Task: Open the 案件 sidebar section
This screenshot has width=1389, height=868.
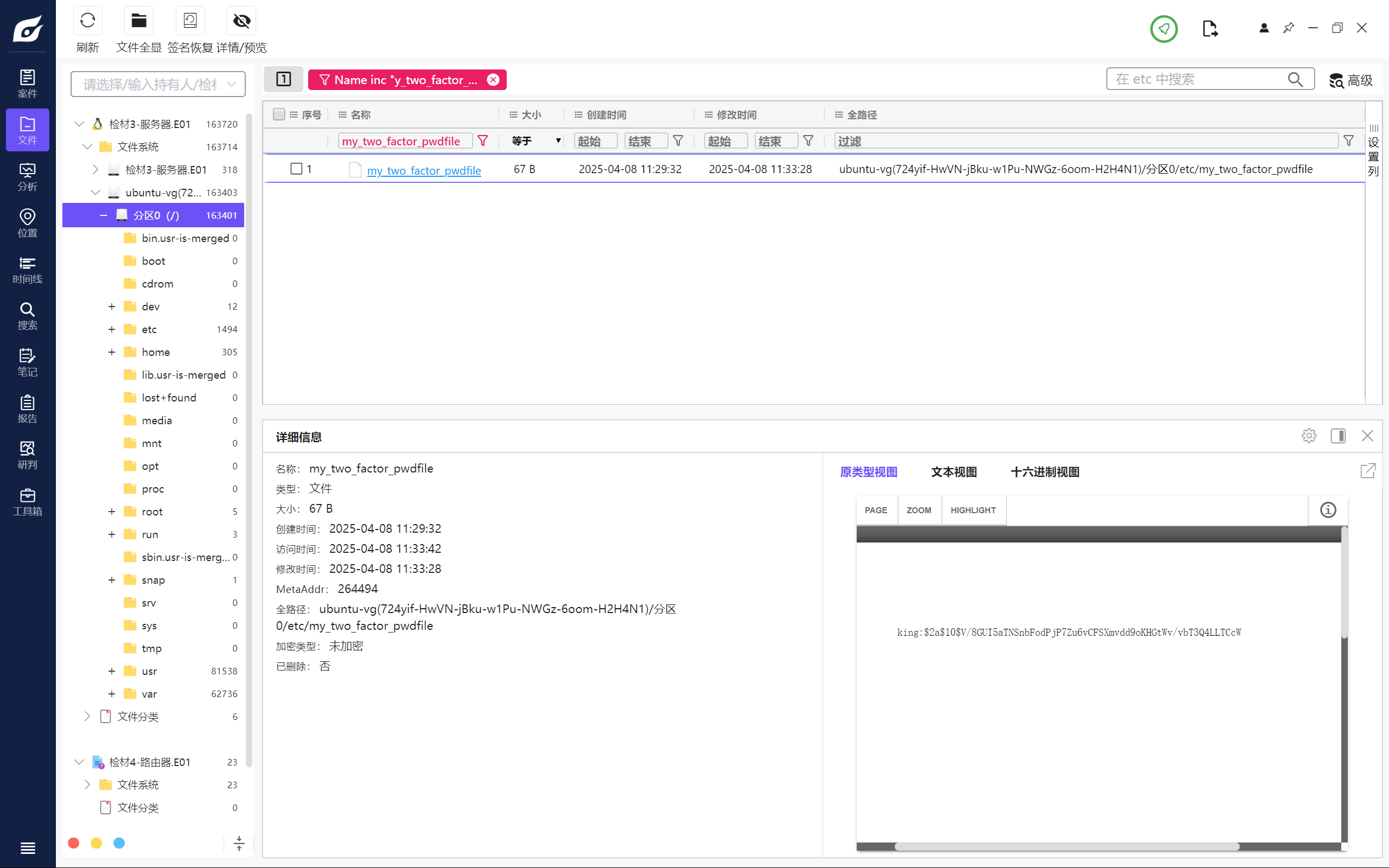Action: (28, 84)
